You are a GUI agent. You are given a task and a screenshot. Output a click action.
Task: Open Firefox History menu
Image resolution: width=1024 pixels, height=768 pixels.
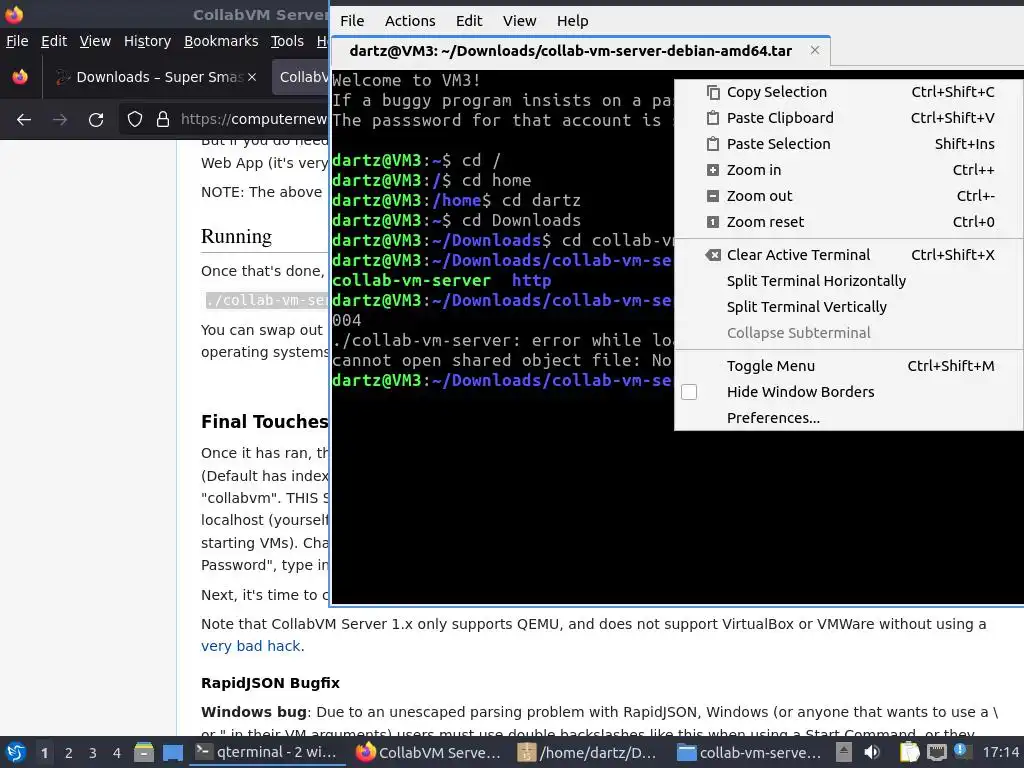point(148,41)
